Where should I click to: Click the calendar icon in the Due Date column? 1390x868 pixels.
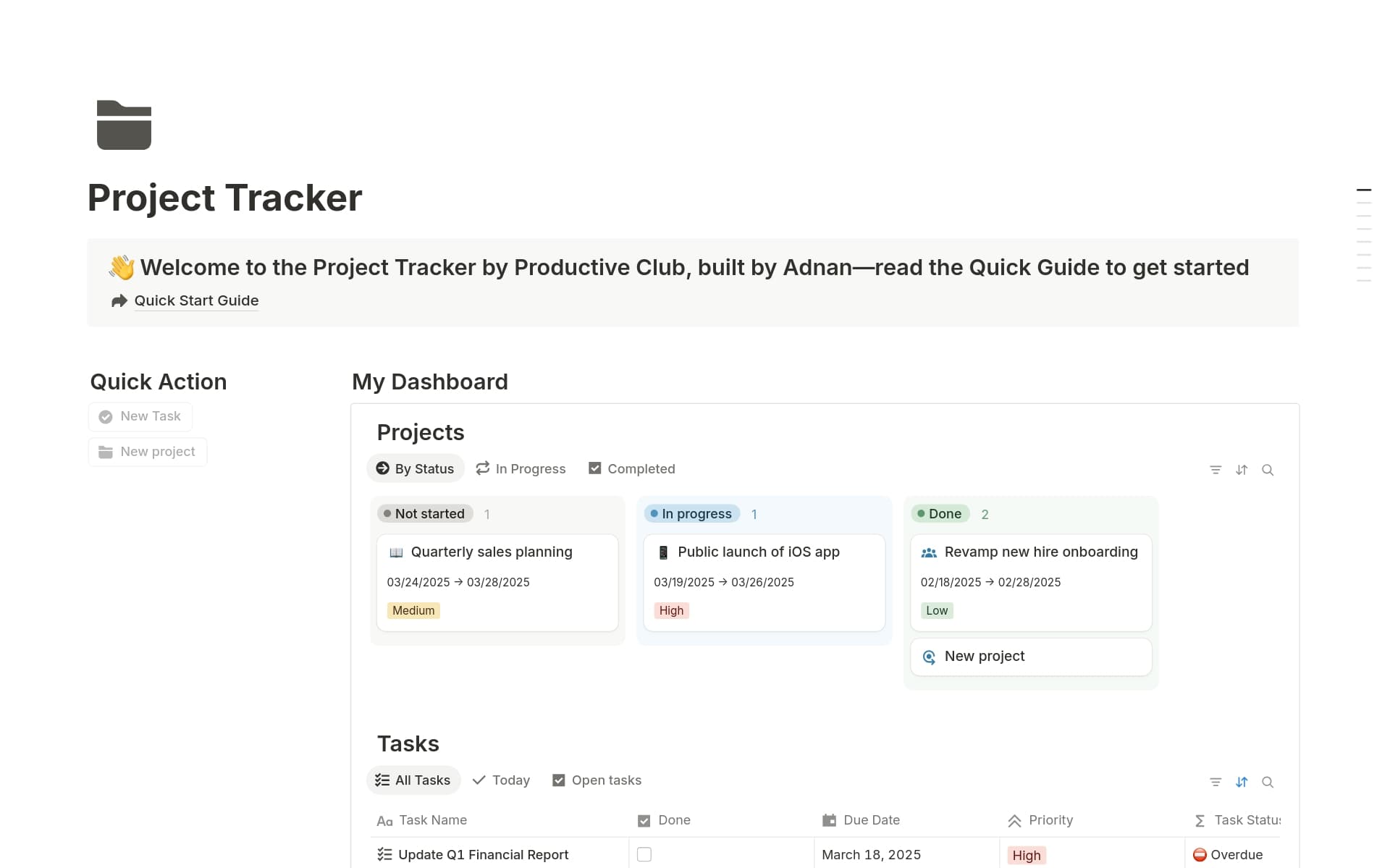(x=828, y=819)
